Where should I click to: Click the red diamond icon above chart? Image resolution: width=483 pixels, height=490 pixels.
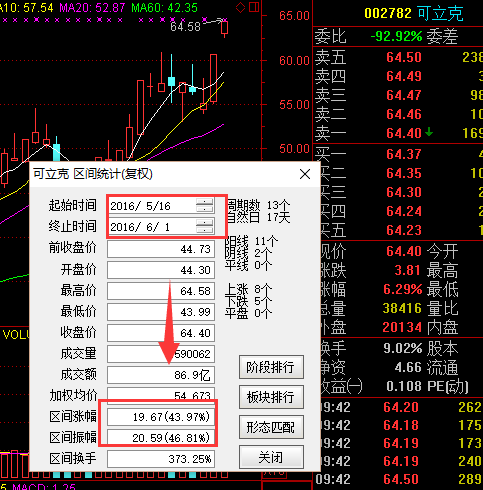pyautogui.click(x=240, y=7)
